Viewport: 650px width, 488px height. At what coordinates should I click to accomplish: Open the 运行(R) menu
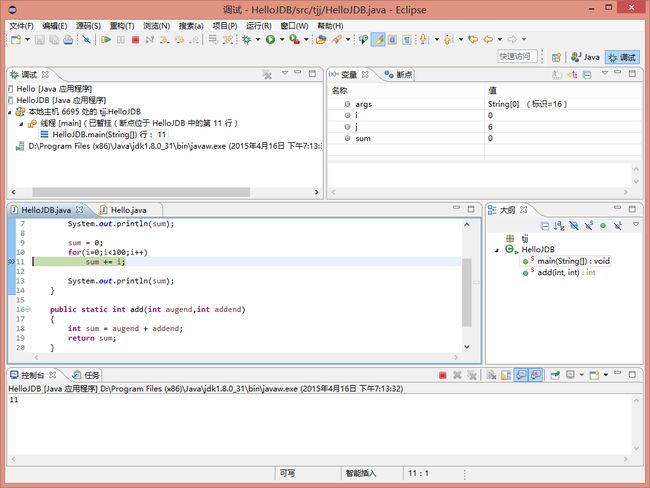point(259,26)
